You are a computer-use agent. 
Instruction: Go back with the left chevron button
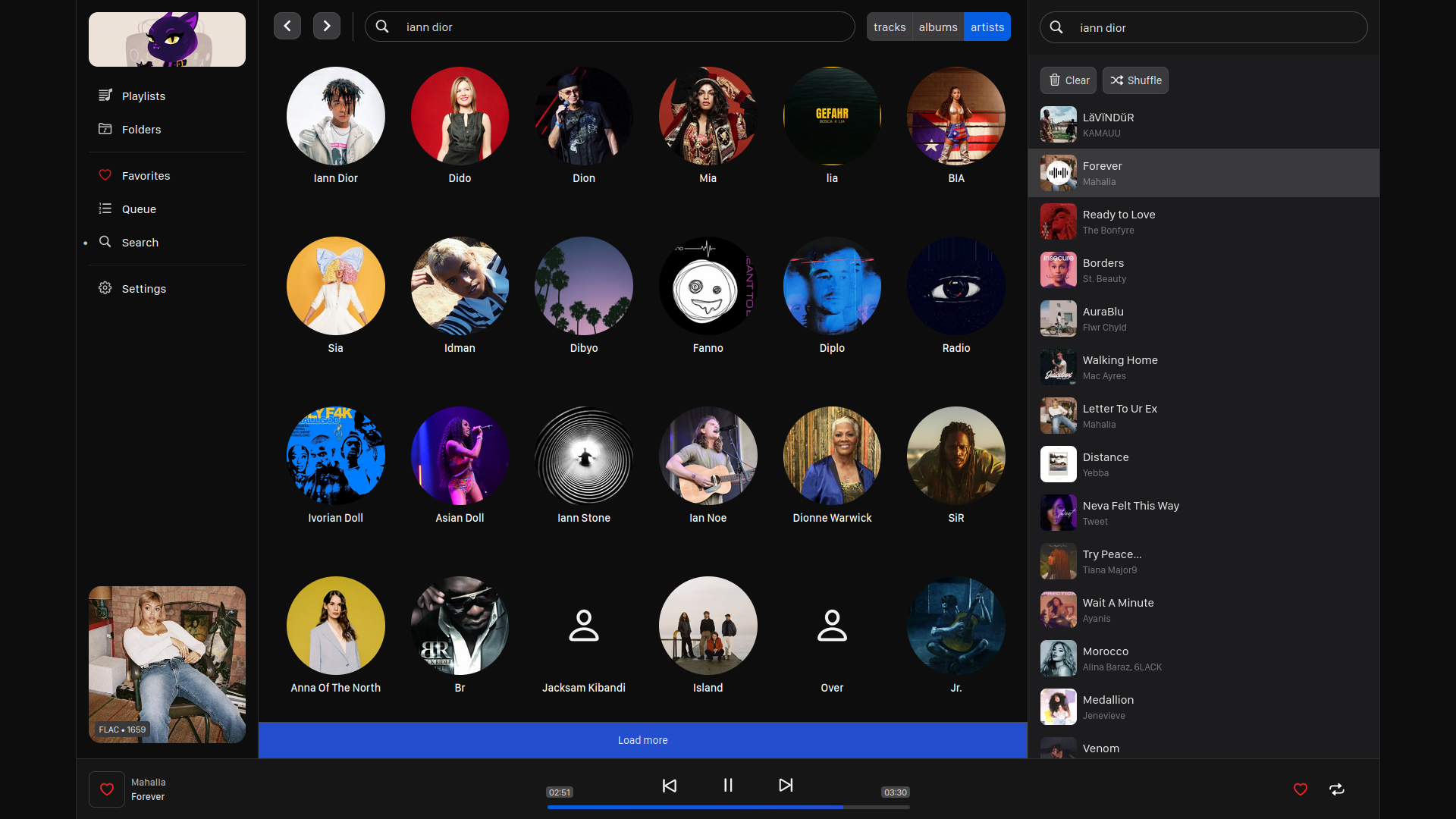click(x=287, y=27)
